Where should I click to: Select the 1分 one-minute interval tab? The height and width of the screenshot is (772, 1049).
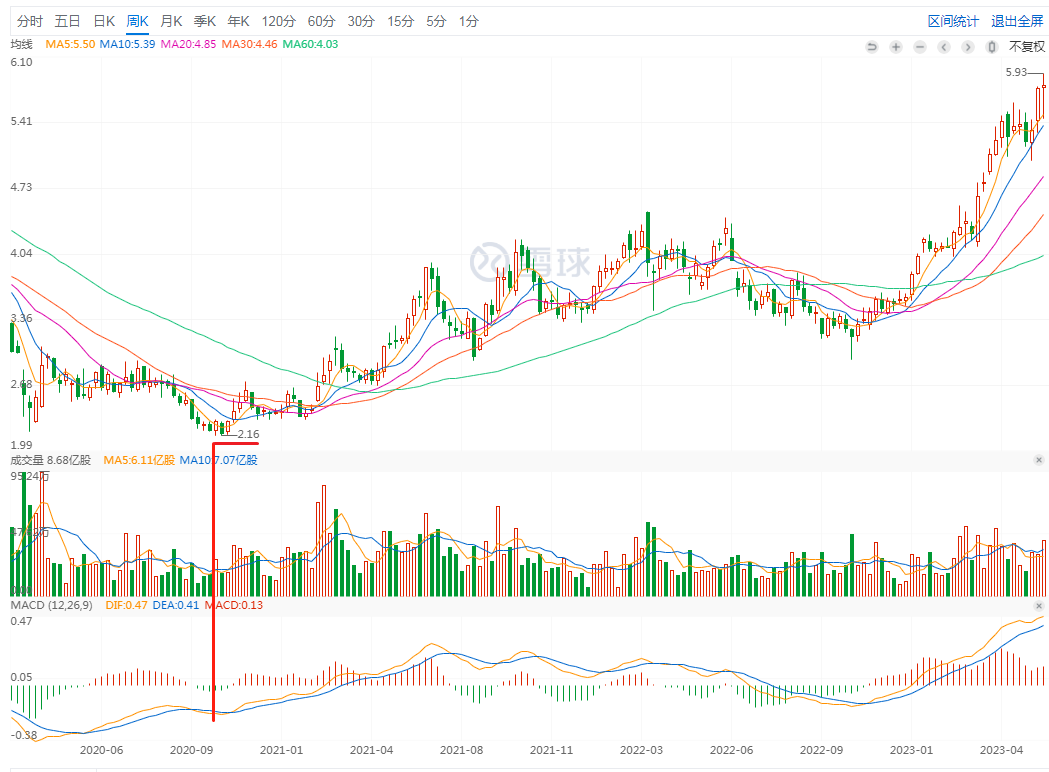click(468, 21)
